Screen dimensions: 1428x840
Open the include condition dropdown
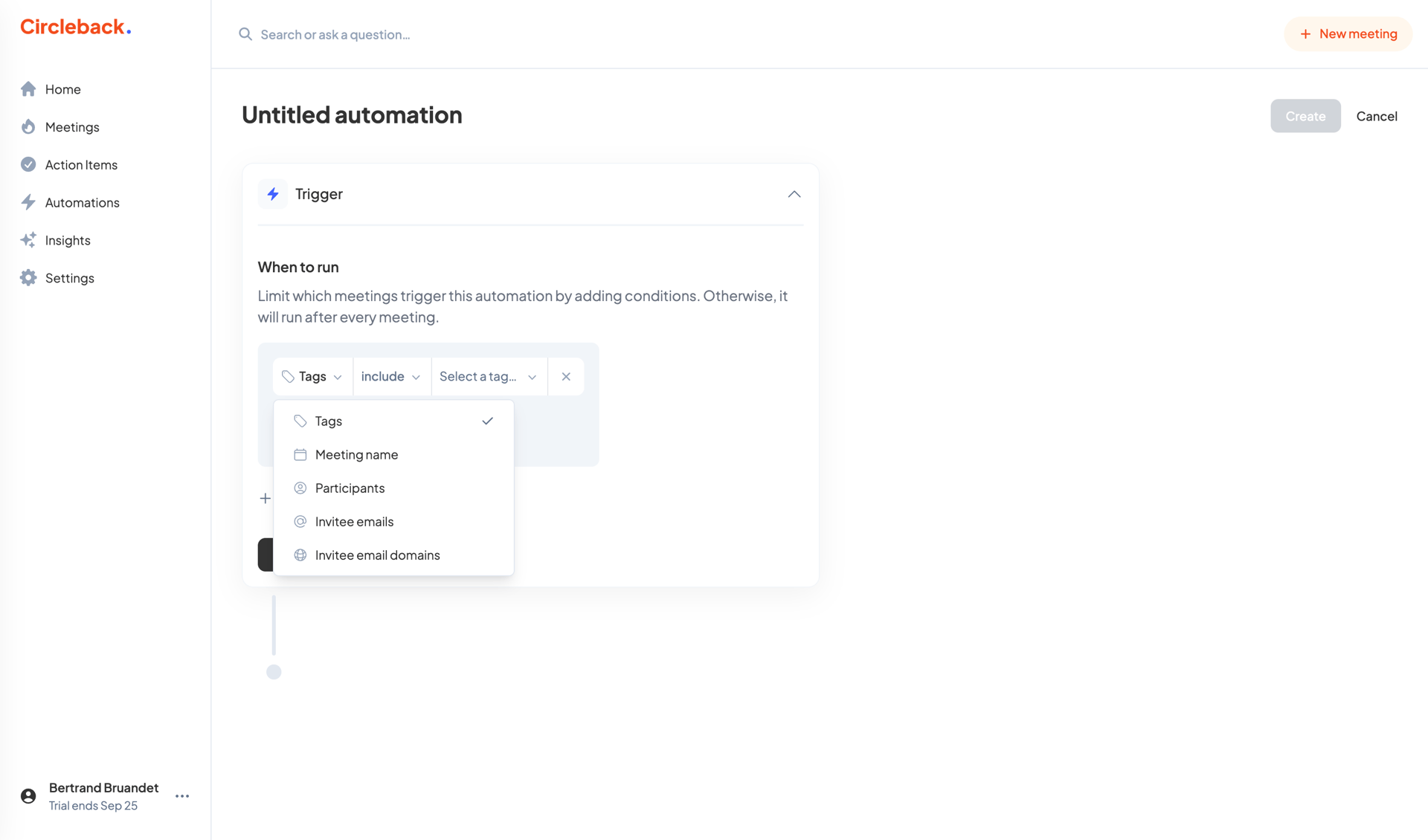[390, 376]
